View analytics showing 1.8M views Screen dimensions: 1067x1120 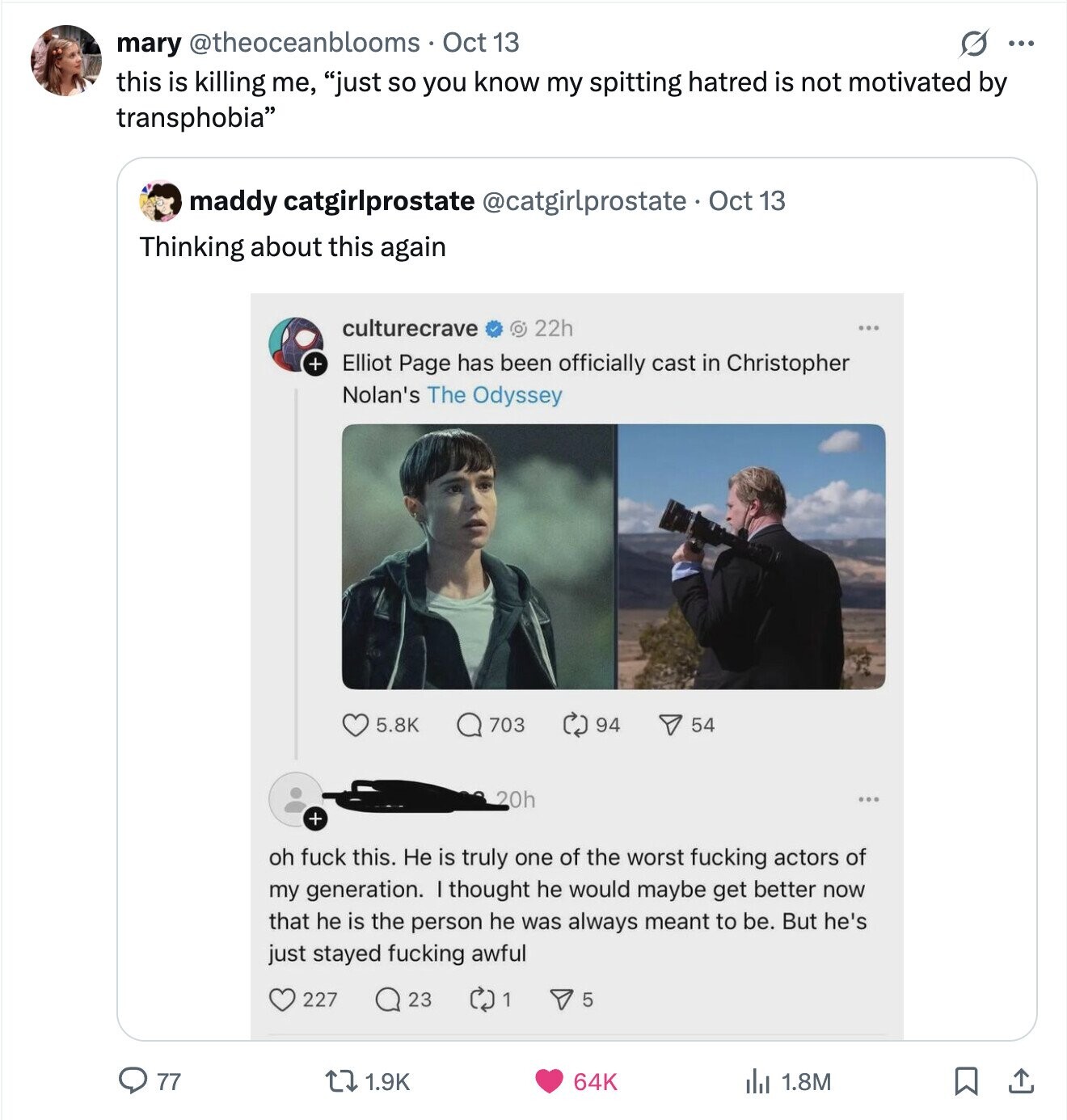click(757, 1080)
